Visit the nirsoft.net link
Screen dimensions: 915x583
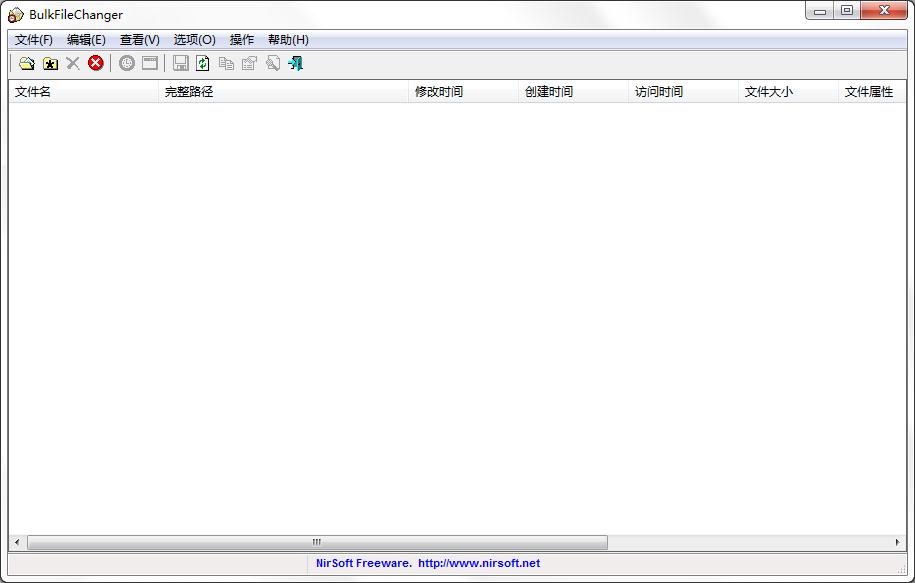(482, 563)
